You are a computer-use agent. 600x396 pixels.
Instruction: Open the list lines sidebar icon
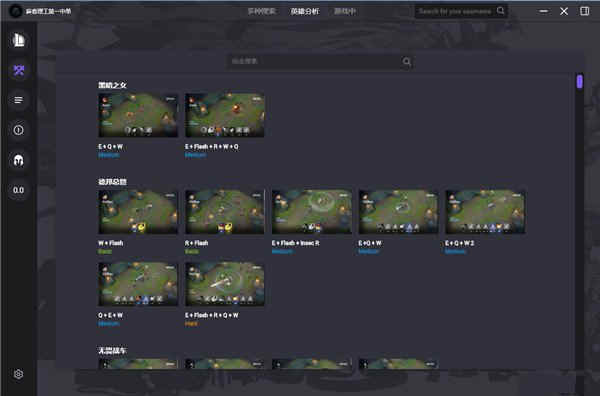click(x=18, y=100)
